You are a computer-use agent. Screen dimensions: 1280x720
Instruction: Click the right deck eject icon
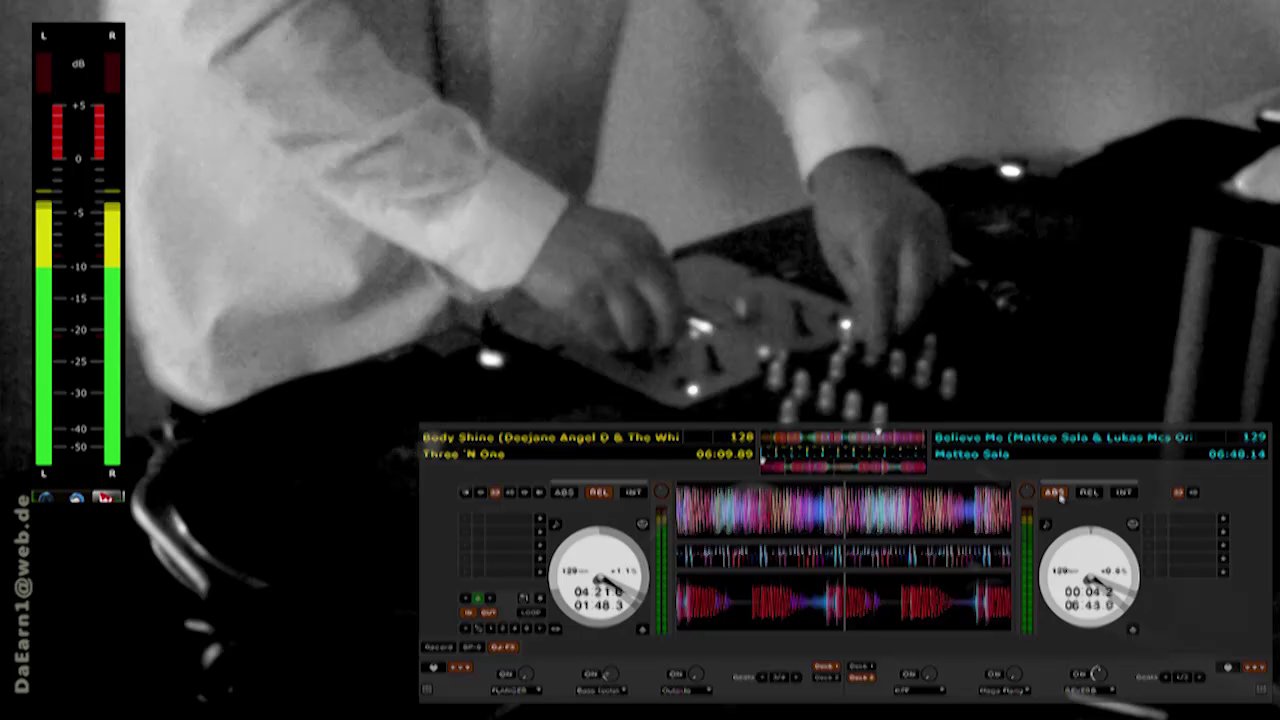[x=1132, y=629]
